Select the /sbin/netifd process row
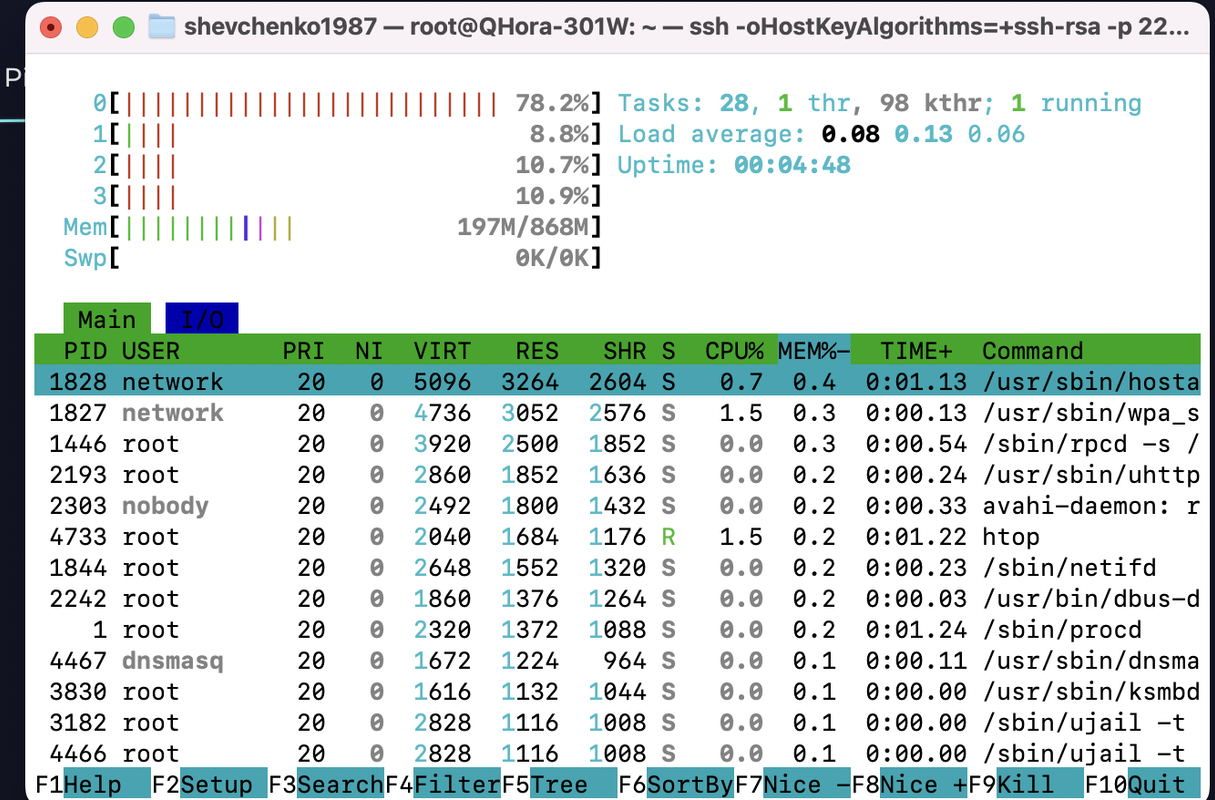 617,567
